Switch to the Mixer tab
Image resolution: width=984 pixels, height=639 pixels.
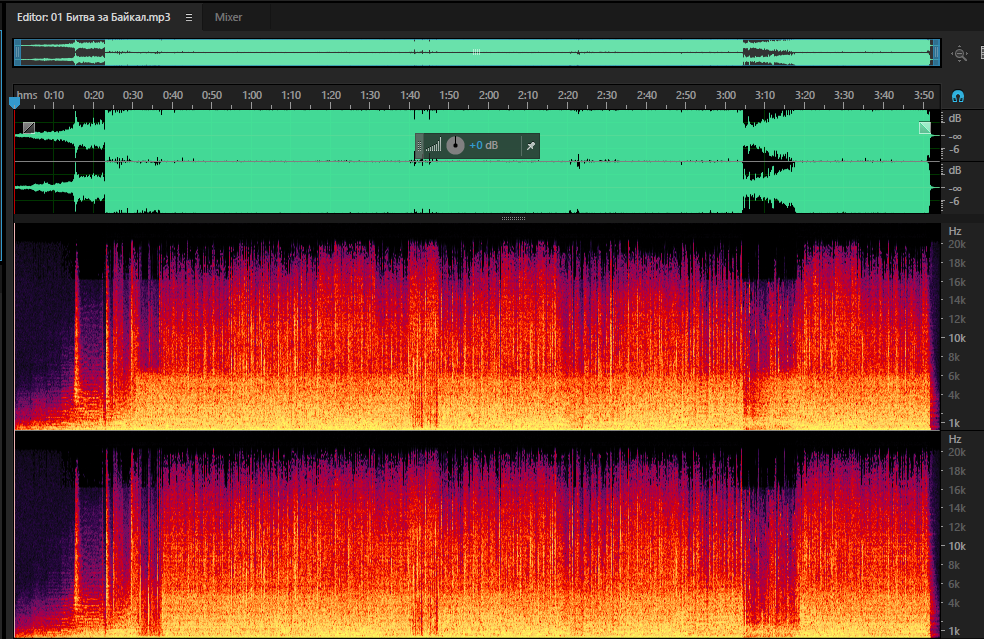coord(228,18)
